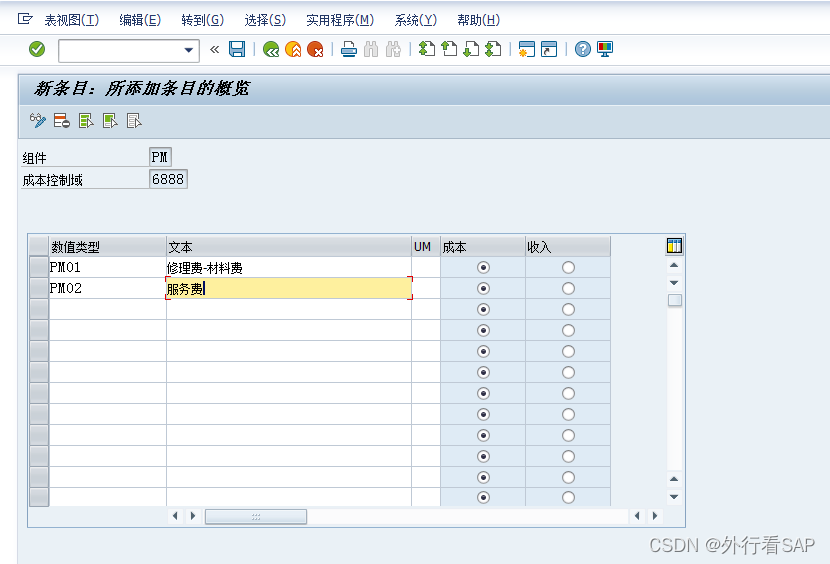Click the orange Exit icon
The width and height of the screenshot is (830, 564).
293,50
